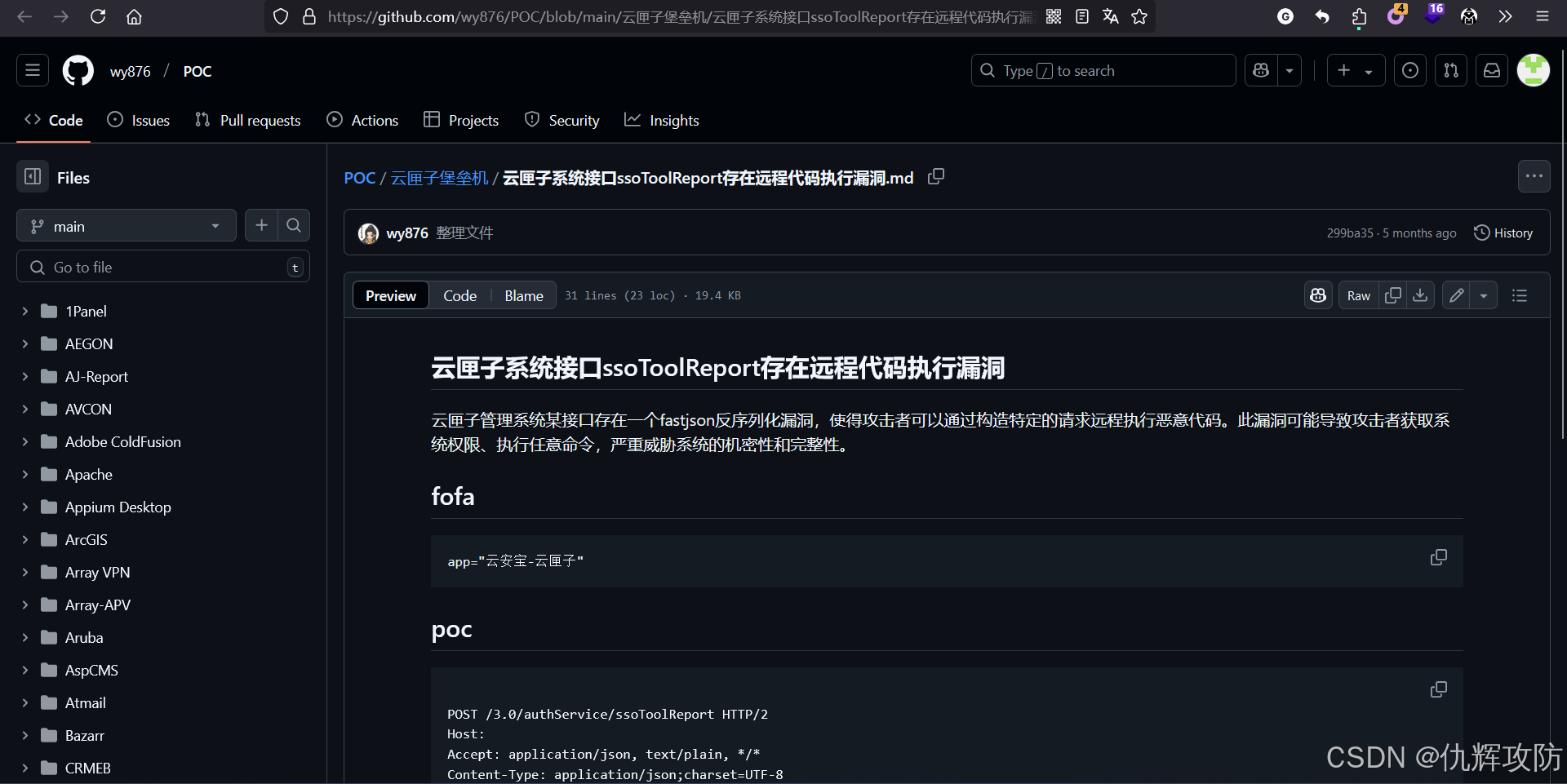Open the Issues icon in header
The width and height of the screenshot is (1567, 784).
[x=1410, y=71]
